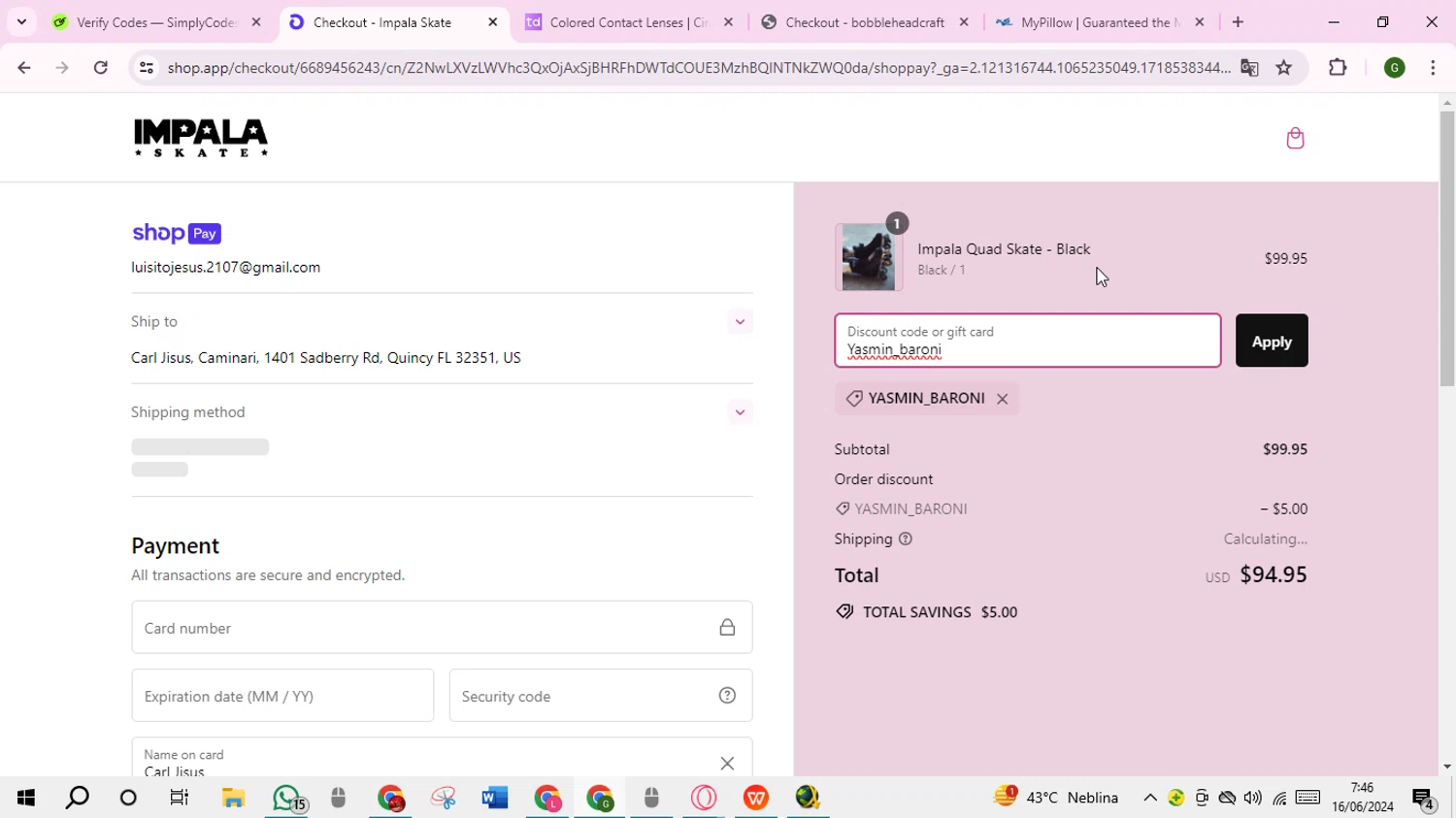The image size is (1456, 818).
Task: Open the shopping bag cart icon
Action: tap(1295, 138)
